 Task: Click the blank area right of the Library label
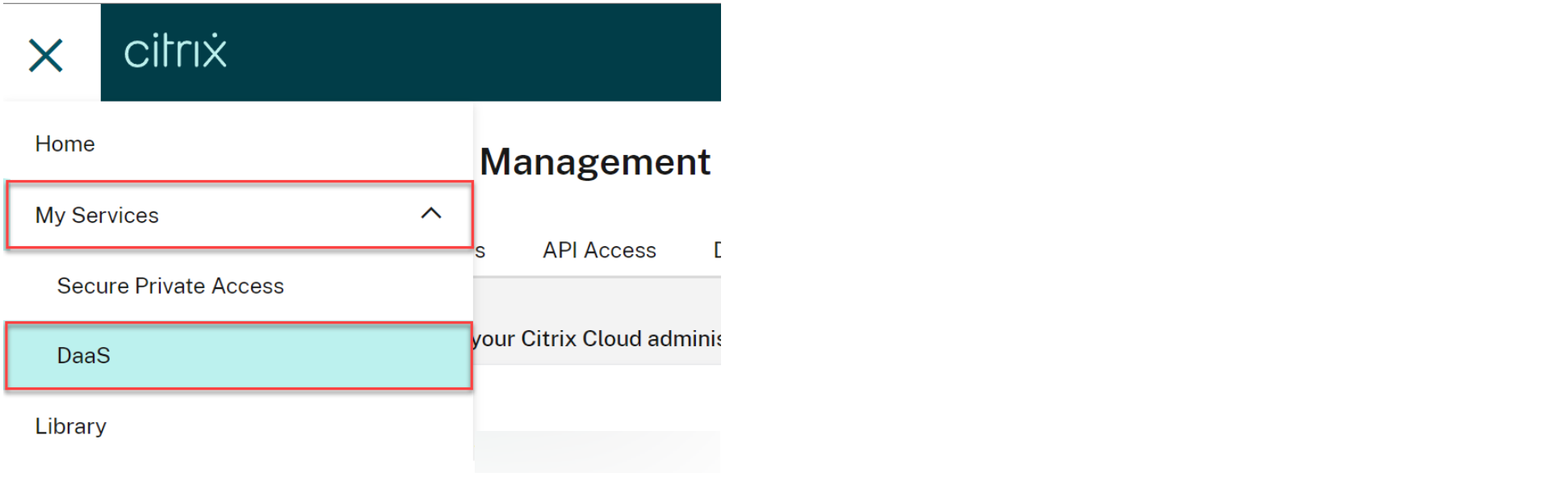click(283, 426)
